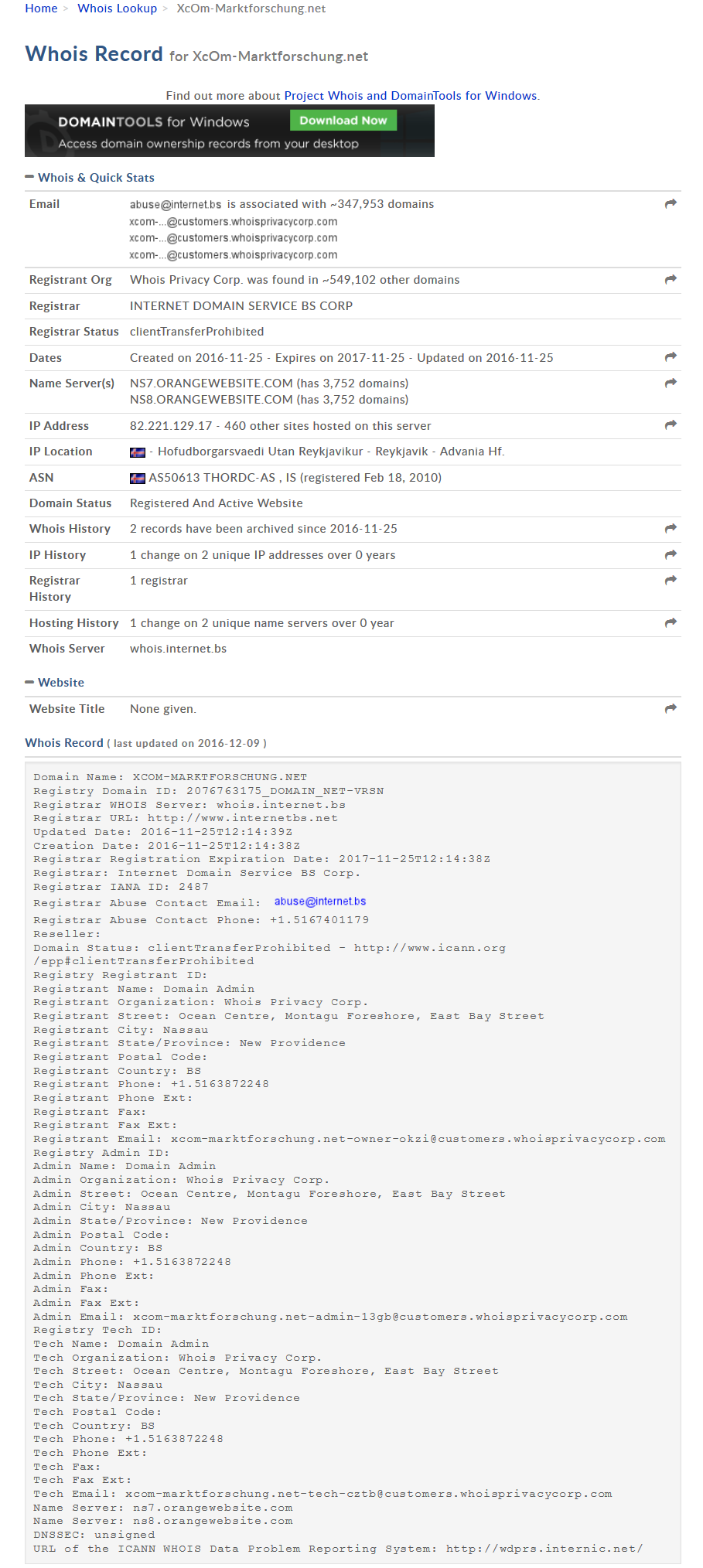Click Name Server: ns7.orangewebsite.com raw line

tap(163, 1508)
